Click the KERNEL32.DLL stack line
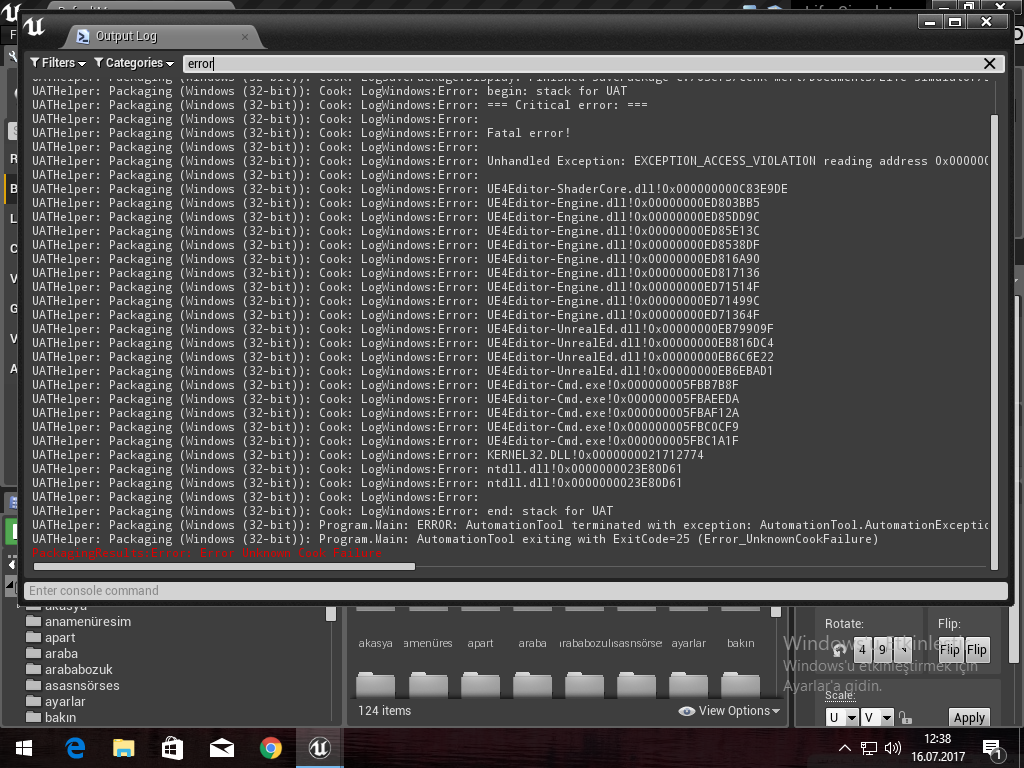1024x768 pixels. click(x=368, y=455)
